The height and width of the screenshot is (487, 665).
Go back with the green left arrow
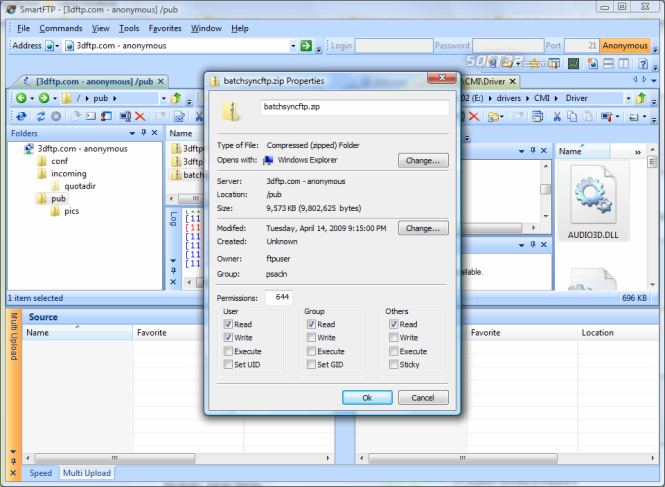[21, 98]
